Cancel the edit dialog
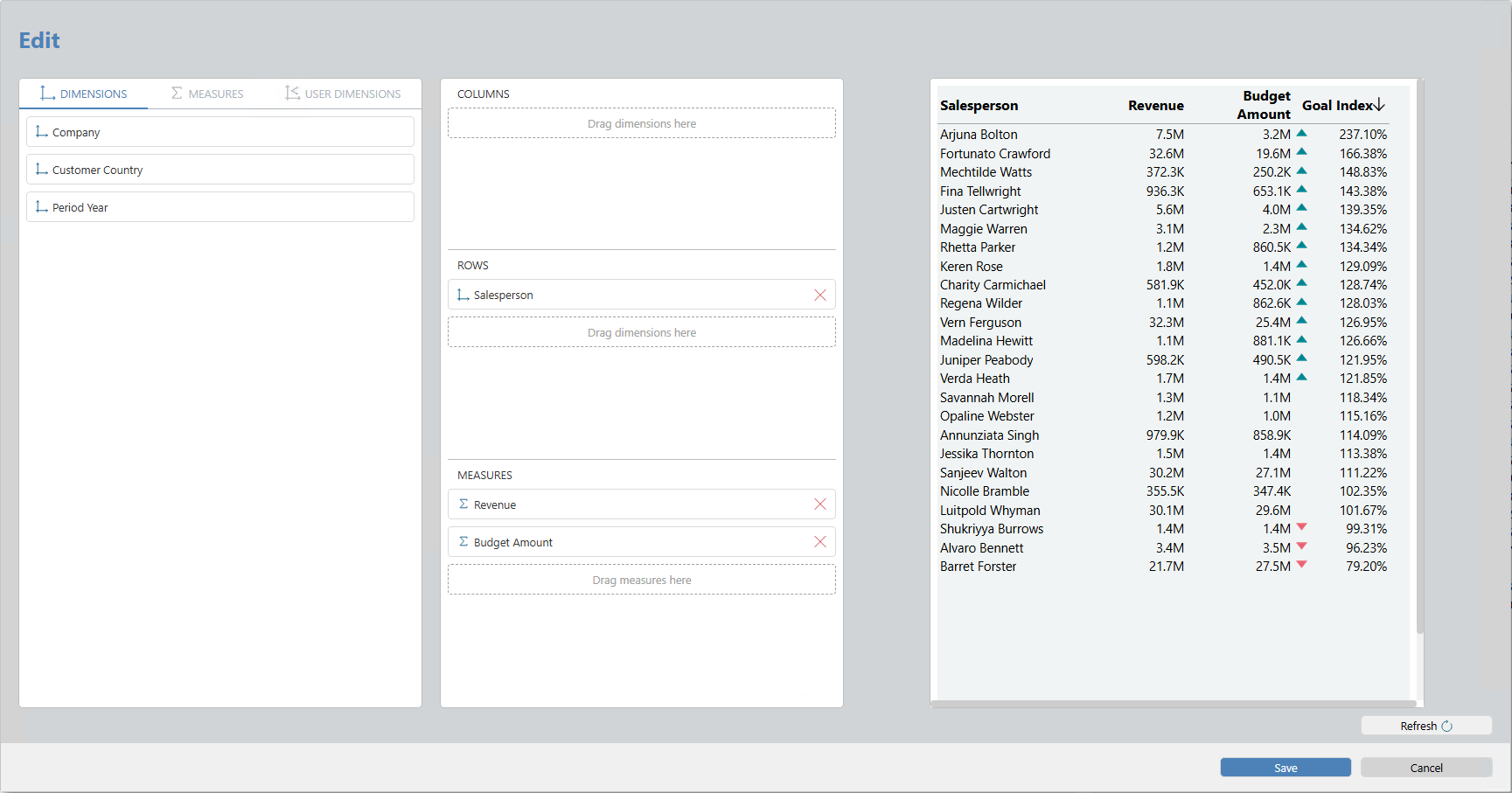Image resolution: width=1512 pixels, height=793 pixels. pos(1426,768)
